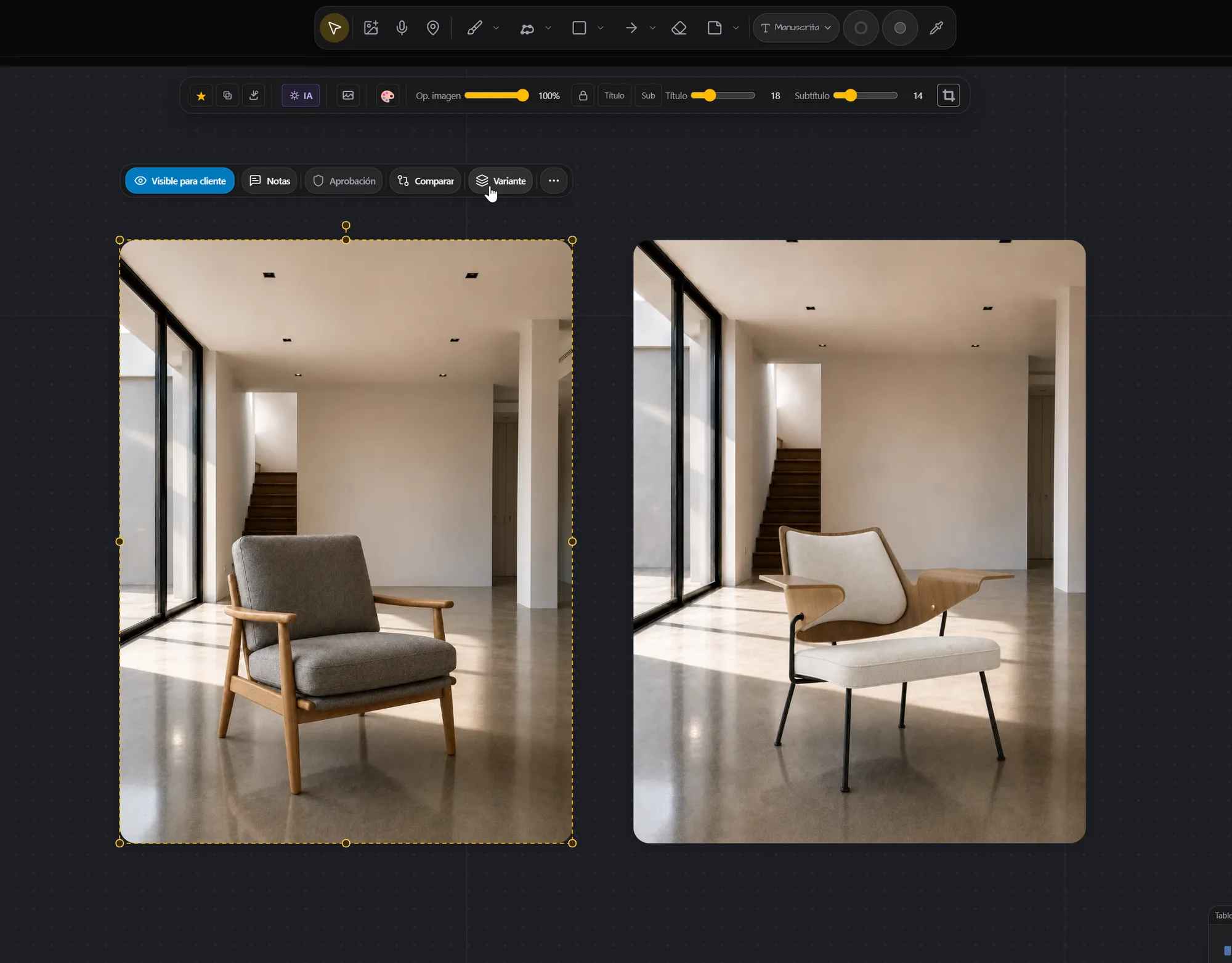Expand the brush tool options chevron

(496, 28)
